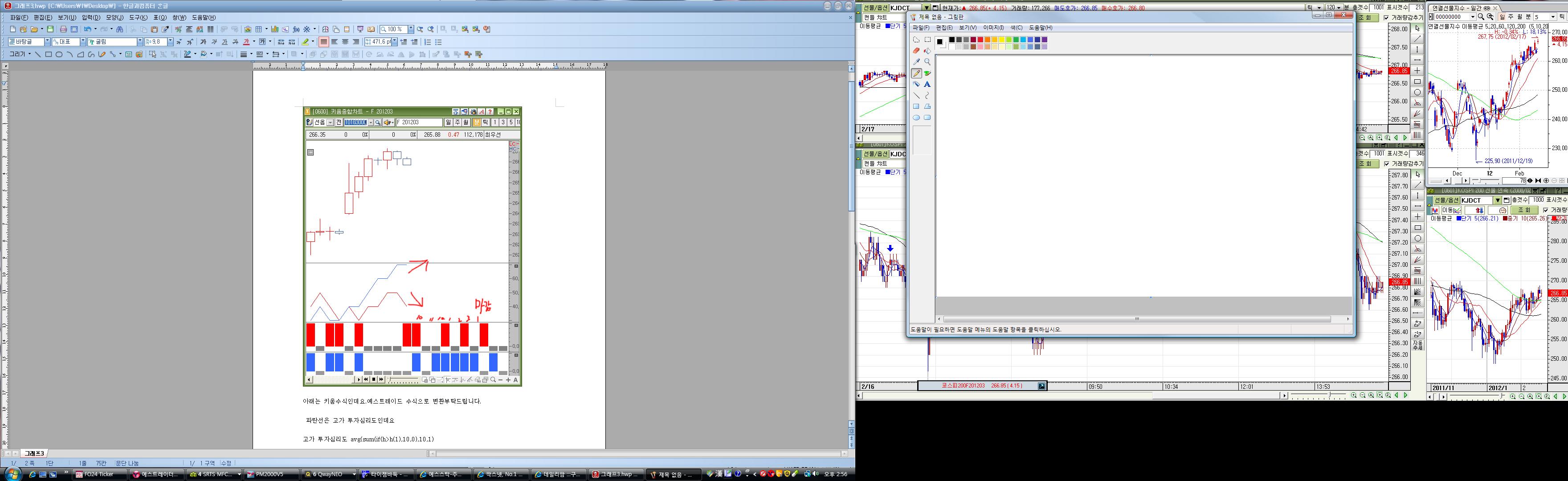Open the 이미지(I) menu in Paint

pyautogui.click(x=993, y=28)
